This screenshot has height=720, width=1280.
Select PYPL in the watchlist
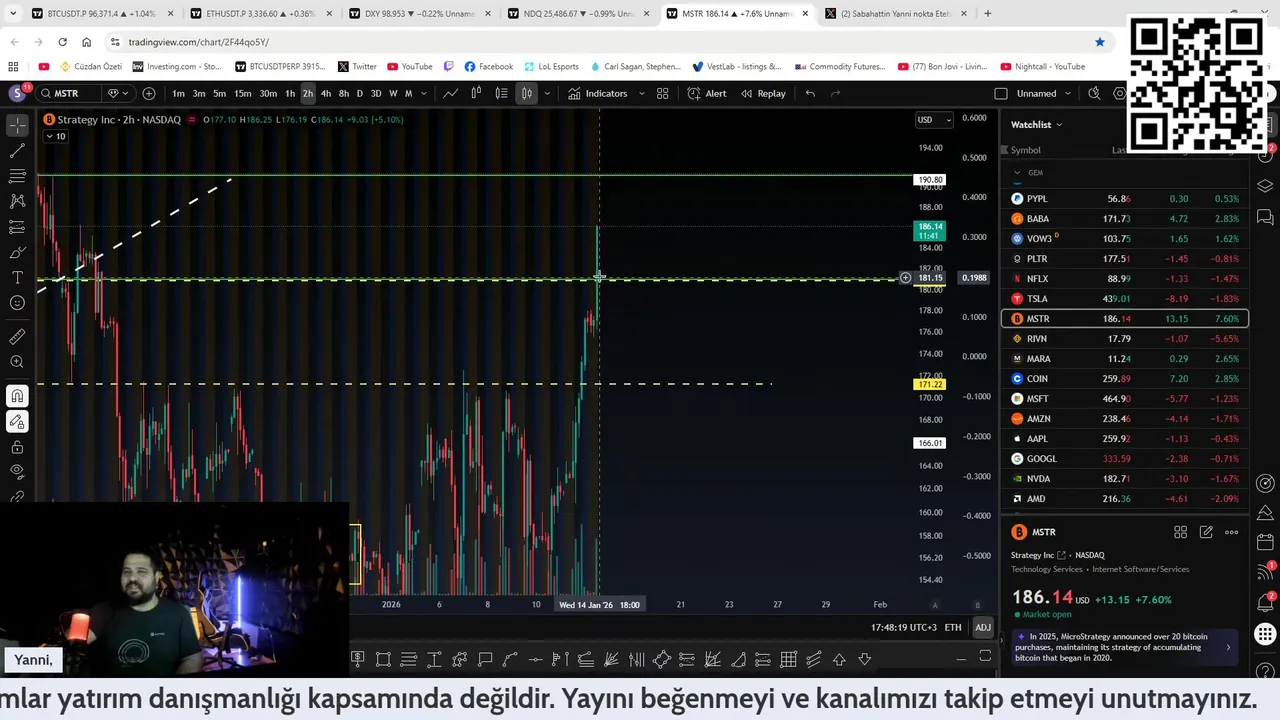point(1125,198)
